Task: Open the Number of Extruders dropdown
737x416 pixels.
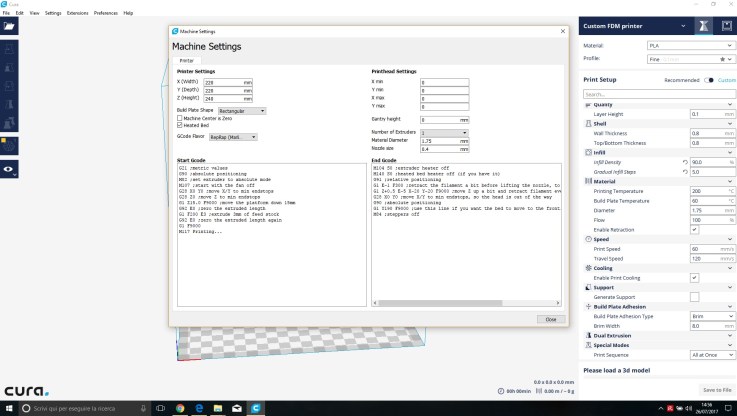Action: click(x=444, y=133)
